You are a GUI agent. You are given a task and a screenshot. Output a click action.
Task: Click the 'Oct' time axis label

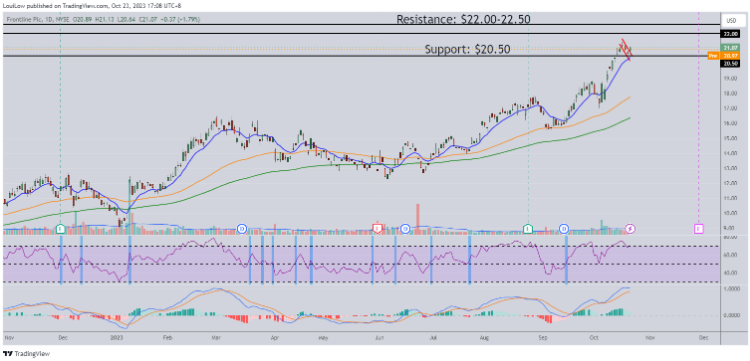[595, 338]
